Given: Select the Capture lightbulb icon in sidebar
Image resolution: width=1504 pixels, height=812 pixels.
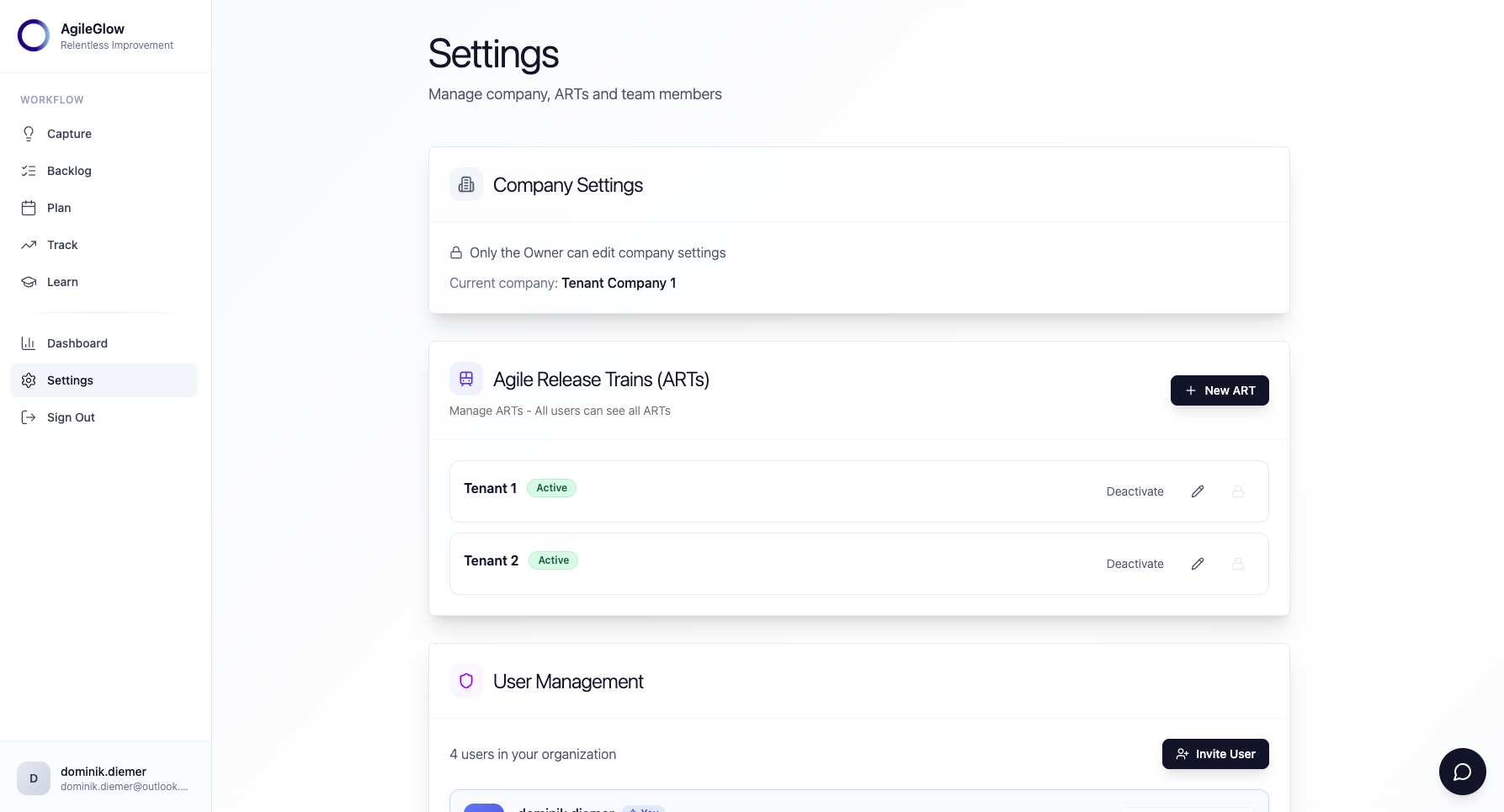Looking at the screenshot, I should (x=28, y=134).
